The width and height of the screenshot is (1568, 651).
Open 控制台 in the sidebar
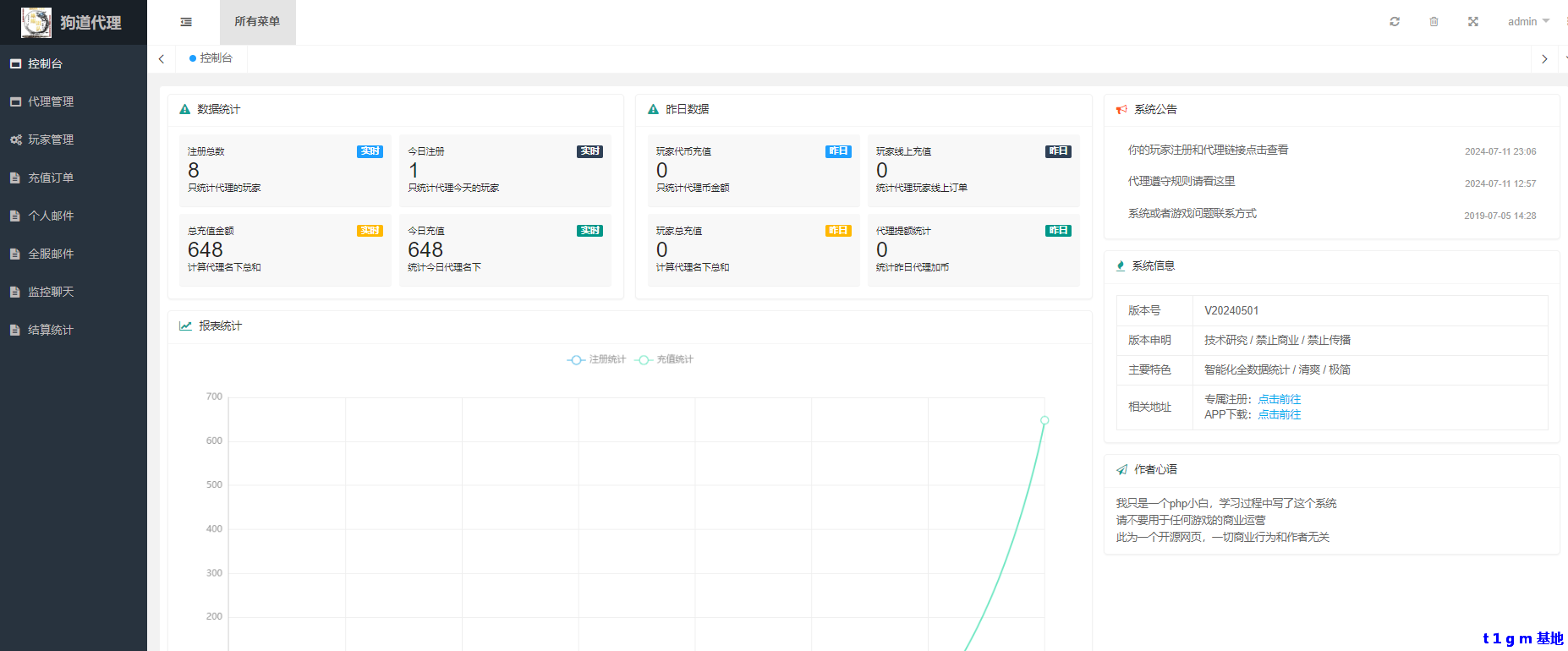click(x=74, y=63)
